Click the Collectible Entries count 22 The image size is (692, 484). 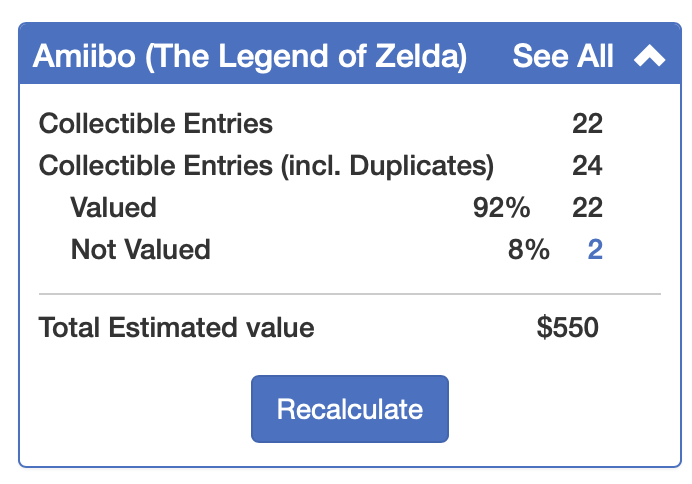[x=587, y=124]
